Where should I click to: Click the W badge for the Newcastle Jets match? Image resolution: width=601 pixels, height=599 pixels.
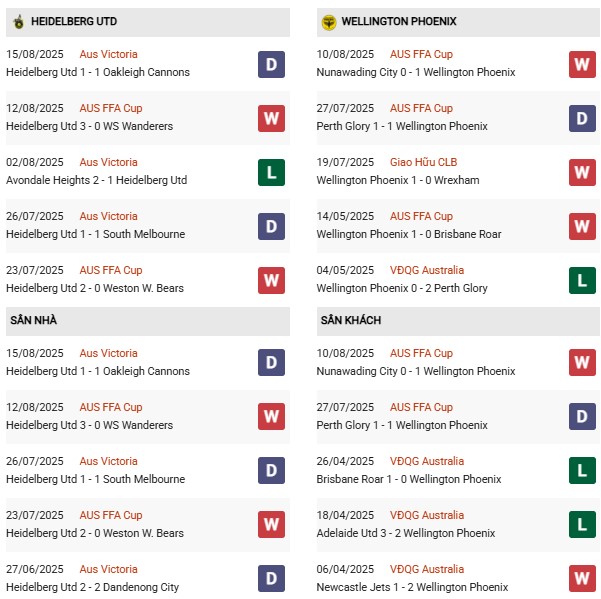583,579
